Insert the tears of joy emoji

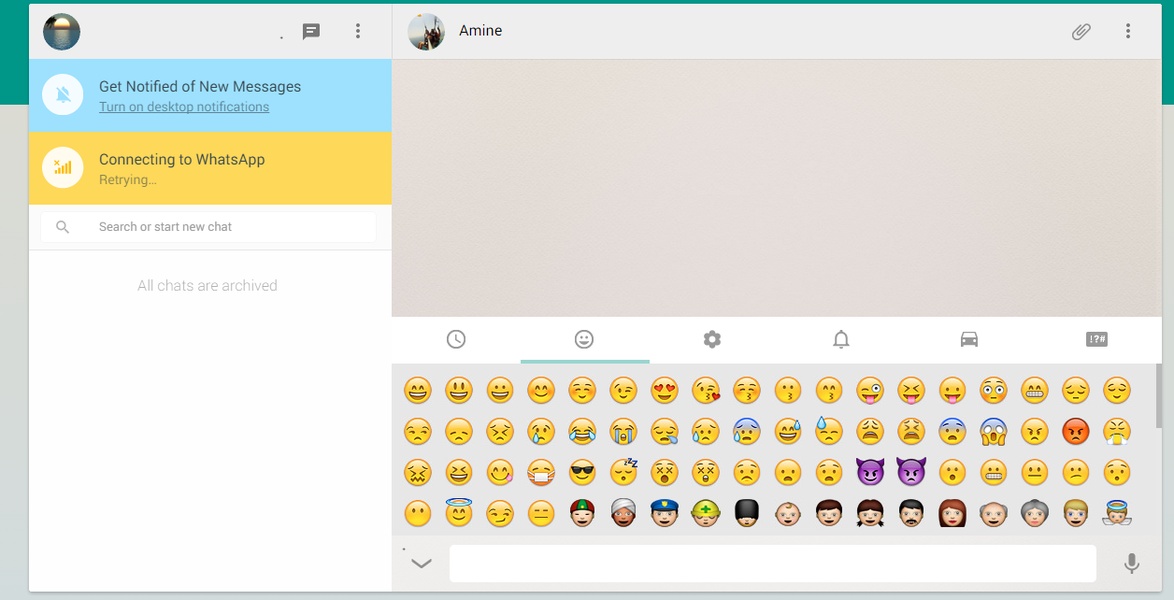point(582,431)
